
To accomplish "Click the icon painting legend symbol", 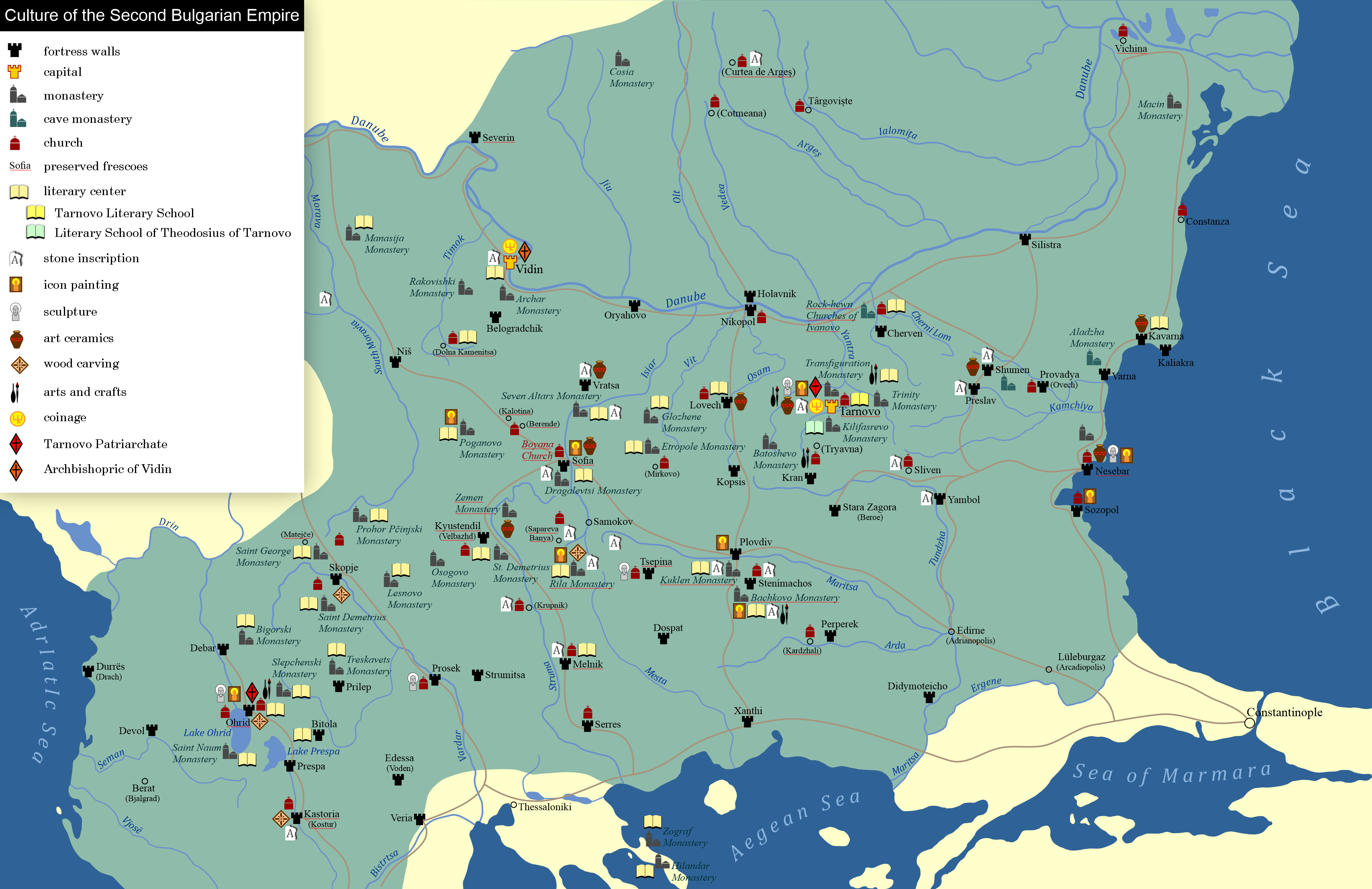I will click(16, 285).
